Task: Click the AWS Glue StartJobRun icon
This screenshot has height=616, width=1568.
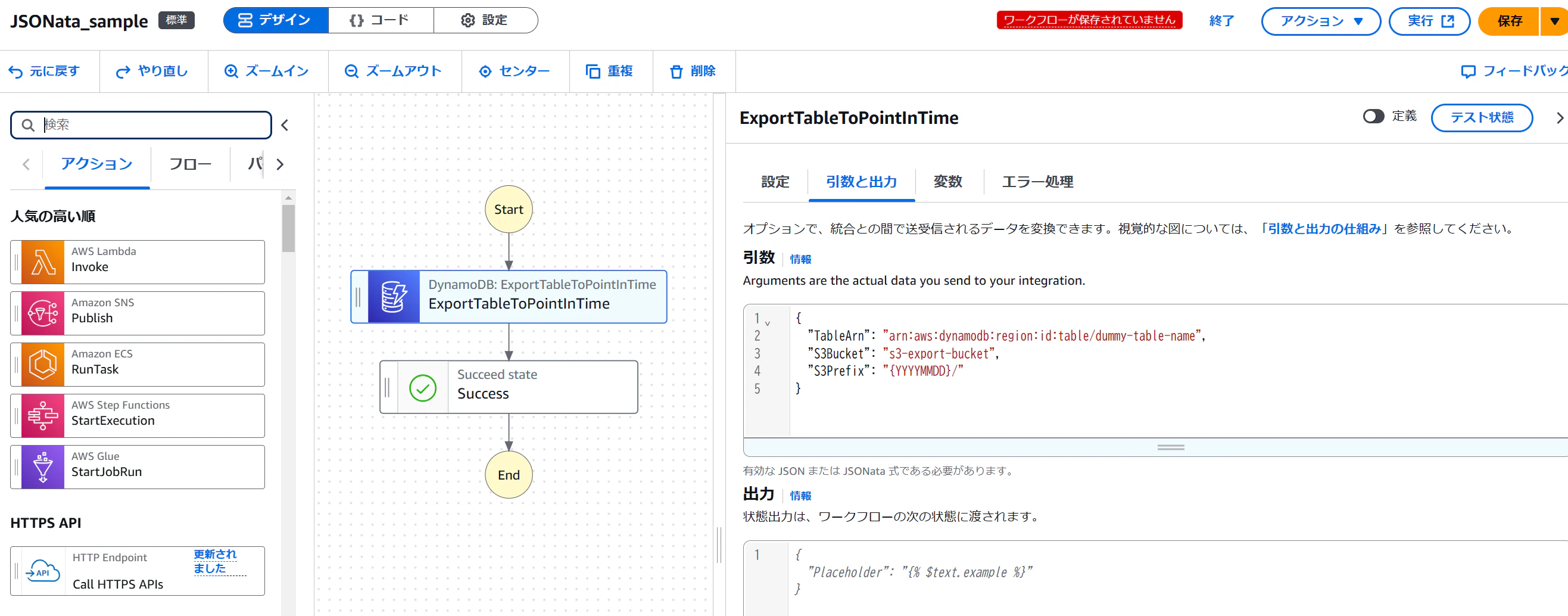Action: pos(43,467)
